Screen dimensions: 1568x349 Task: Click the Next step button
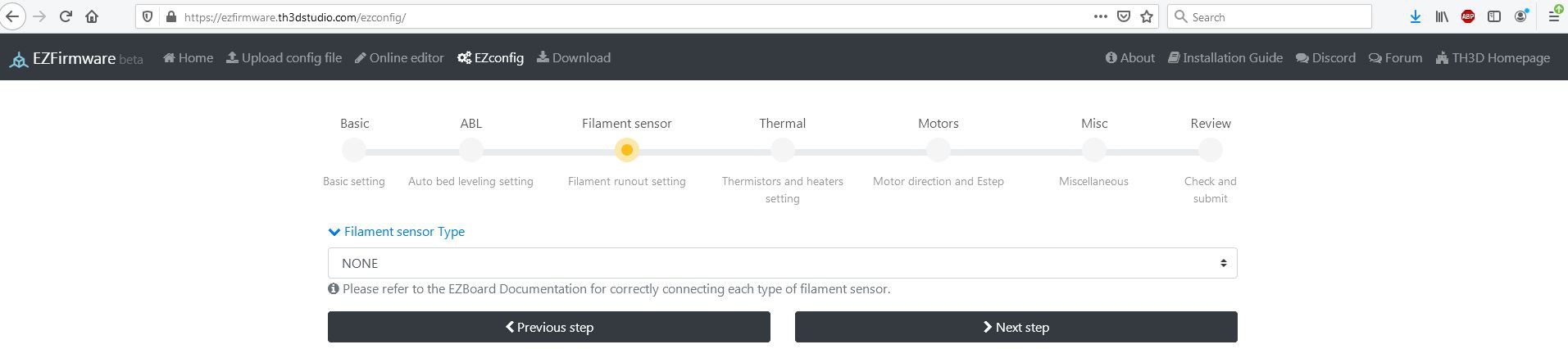point(1016,327)
